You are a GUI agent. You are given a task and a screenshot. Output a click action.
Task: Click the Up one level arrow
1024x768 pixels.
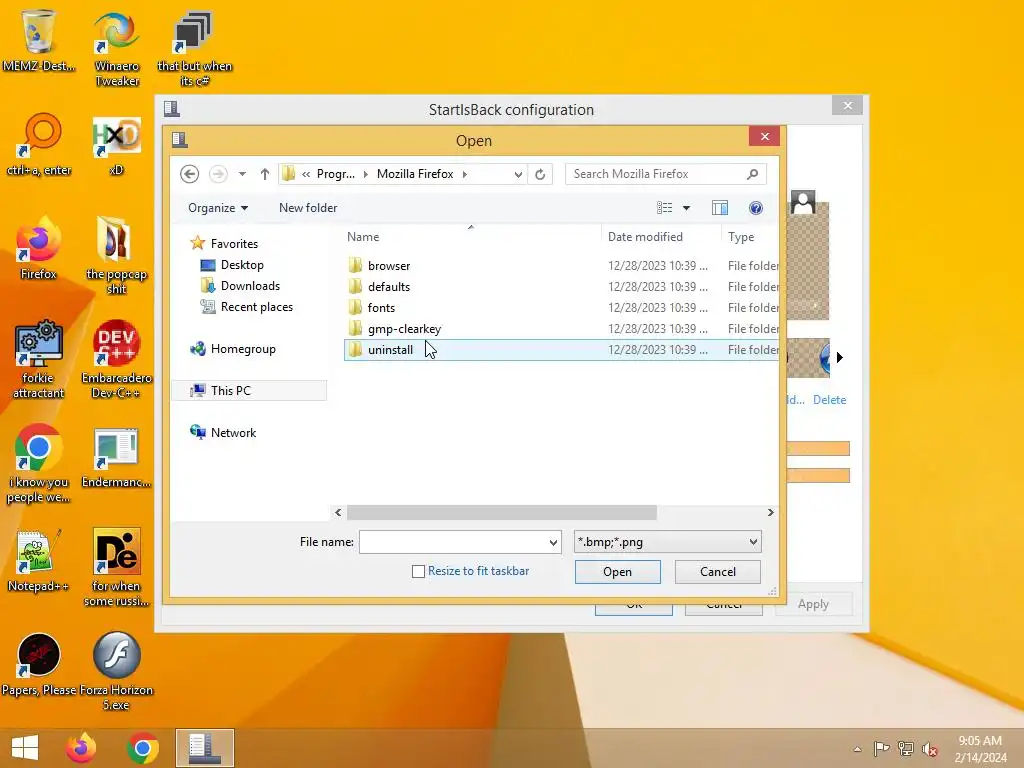(264, 174)
